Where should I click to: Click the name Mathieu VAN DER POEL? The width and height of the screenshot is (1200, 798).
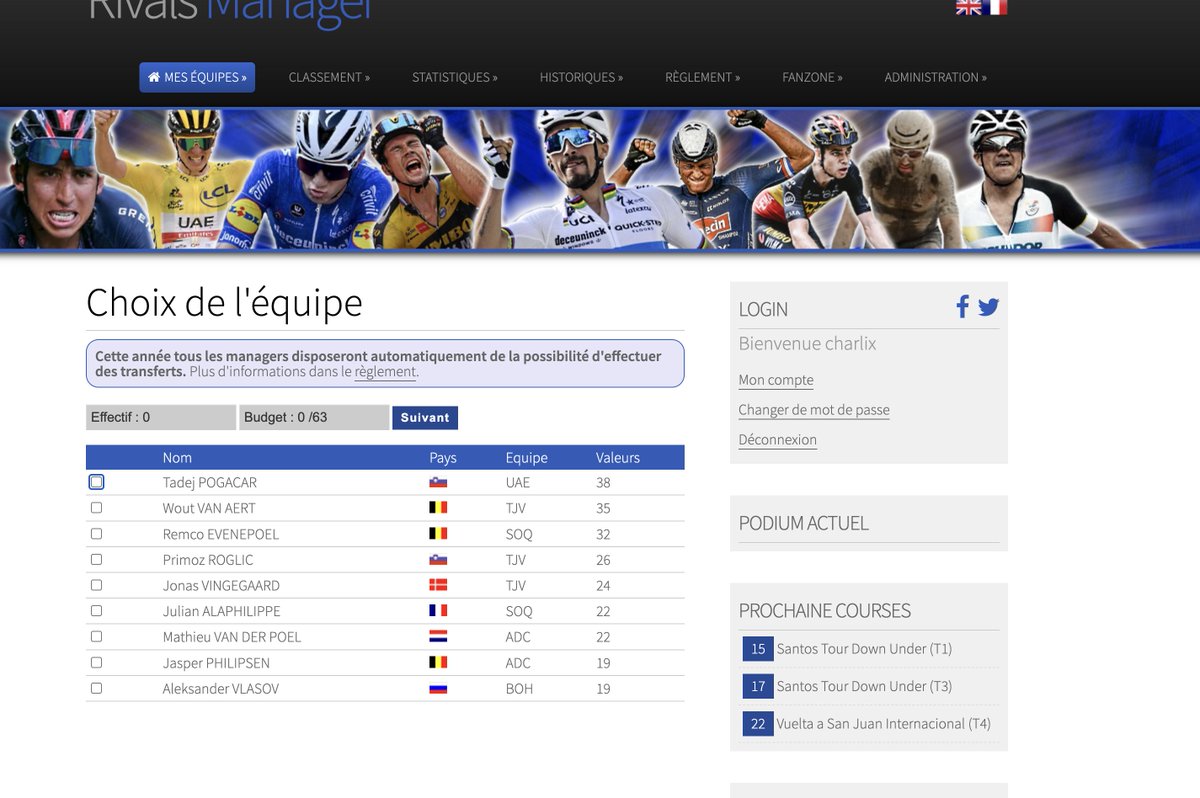(x=232, y=638)
